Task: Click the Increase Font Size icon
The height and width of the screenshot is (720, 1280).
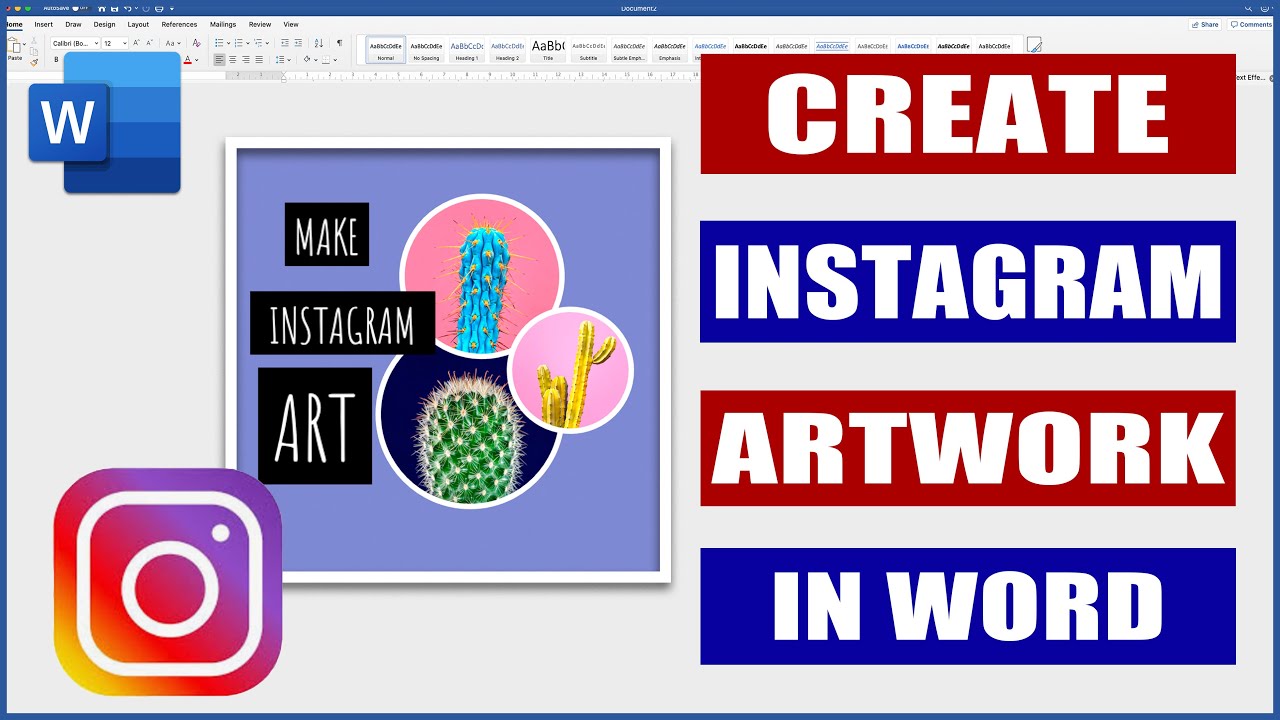Action: coord(136,43)
